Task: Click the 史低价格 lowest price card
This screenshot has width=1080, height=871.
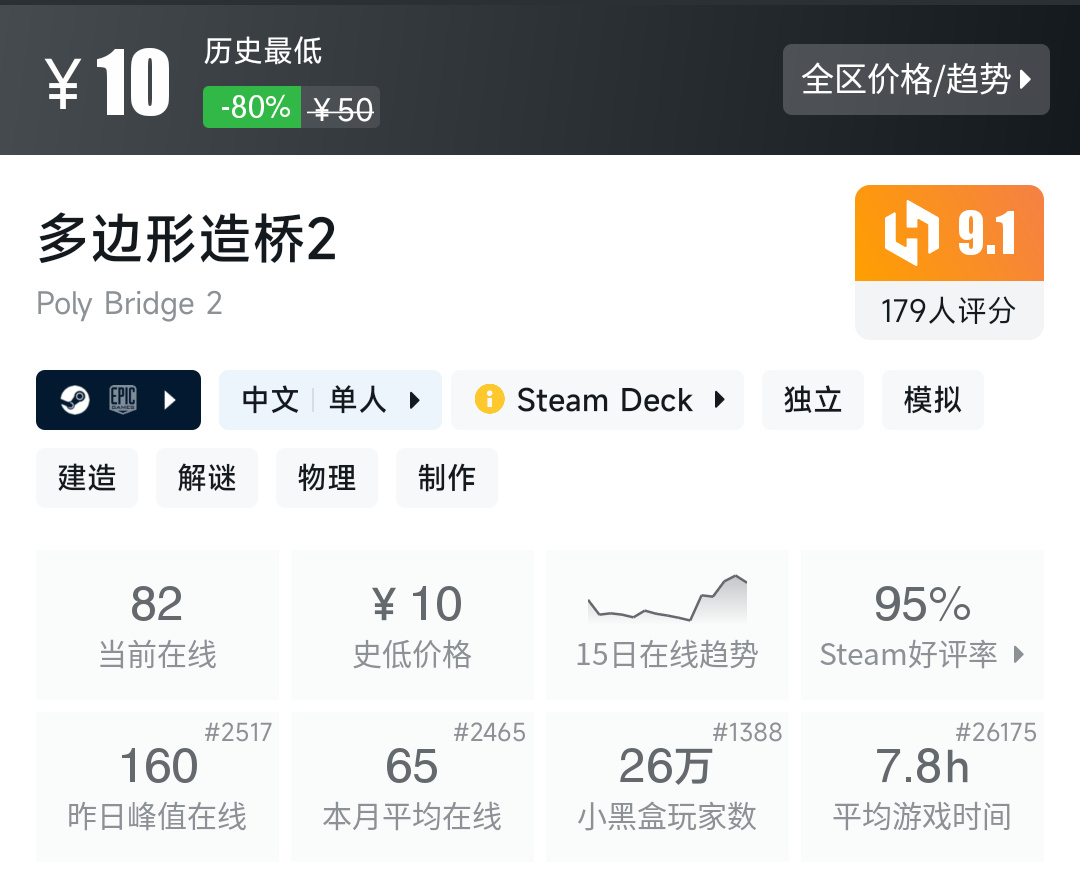Action: coord(412,625)
